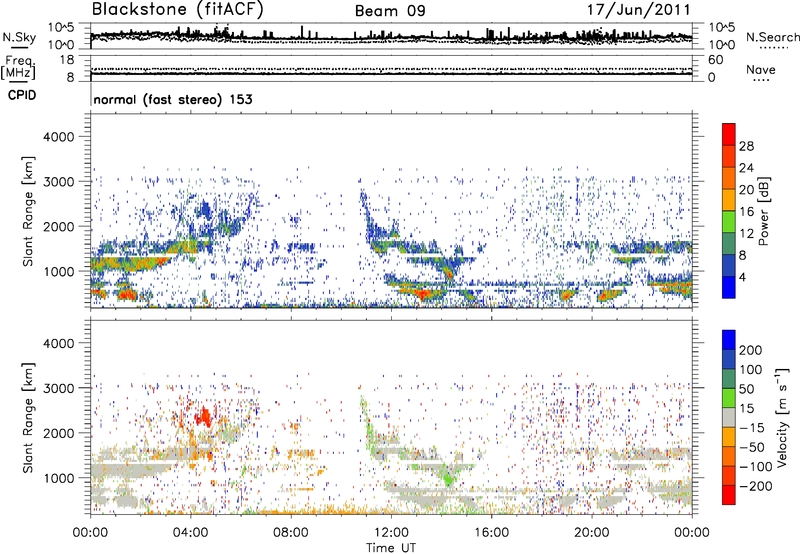800x554 pixels.
Task: Click the 28 tick on power colorbar
Action: [746, 146]
